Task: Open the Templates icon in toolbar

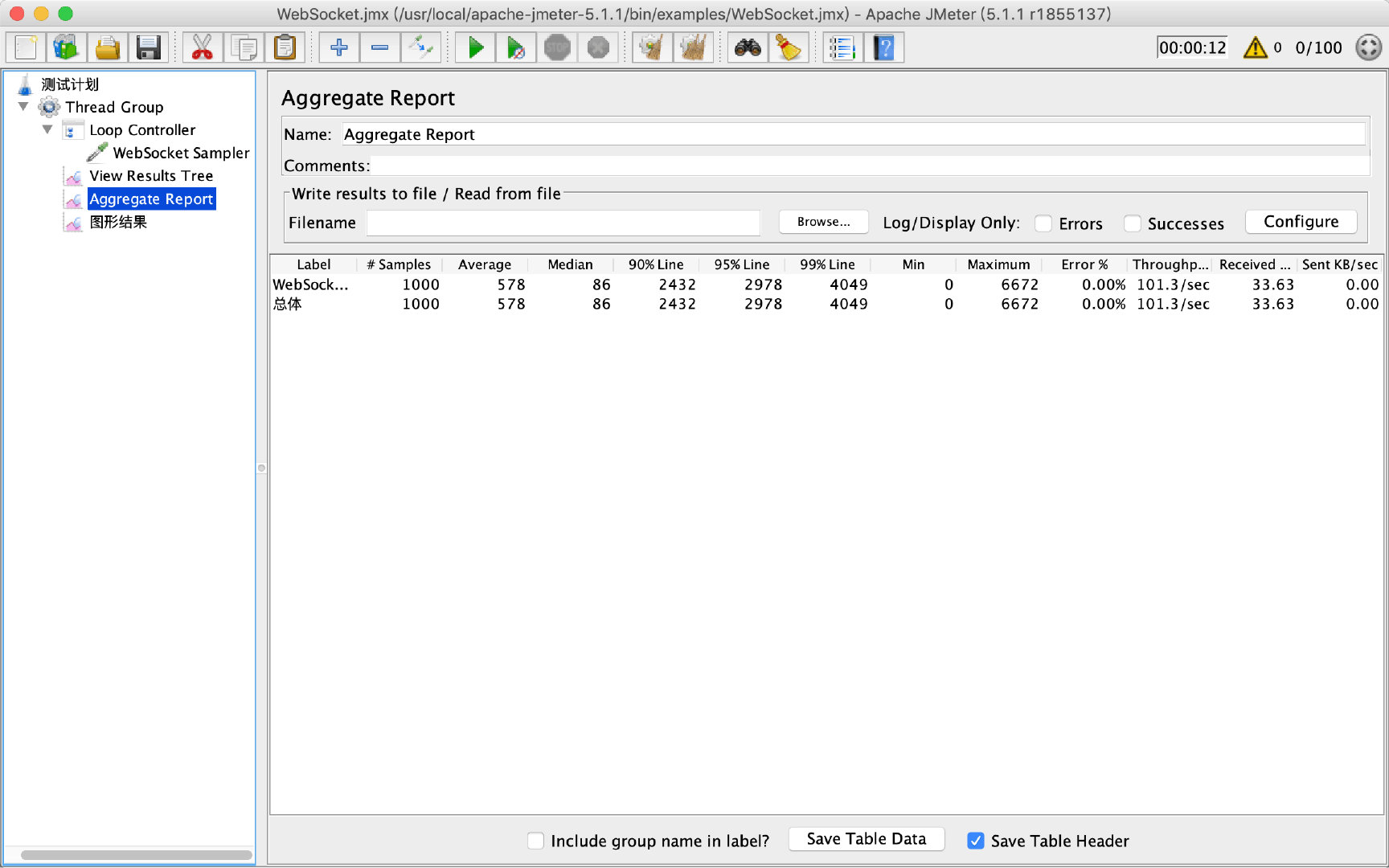Action: click(x=66, y=47)
